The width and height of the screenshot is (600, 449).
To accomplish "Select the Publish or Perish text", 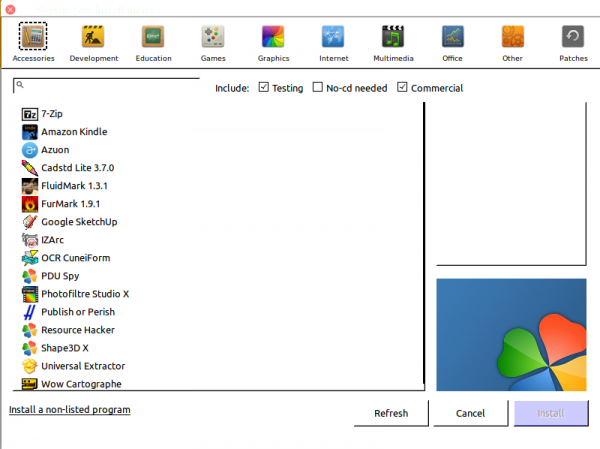I will pyautogui.click(x=78, y=312).
